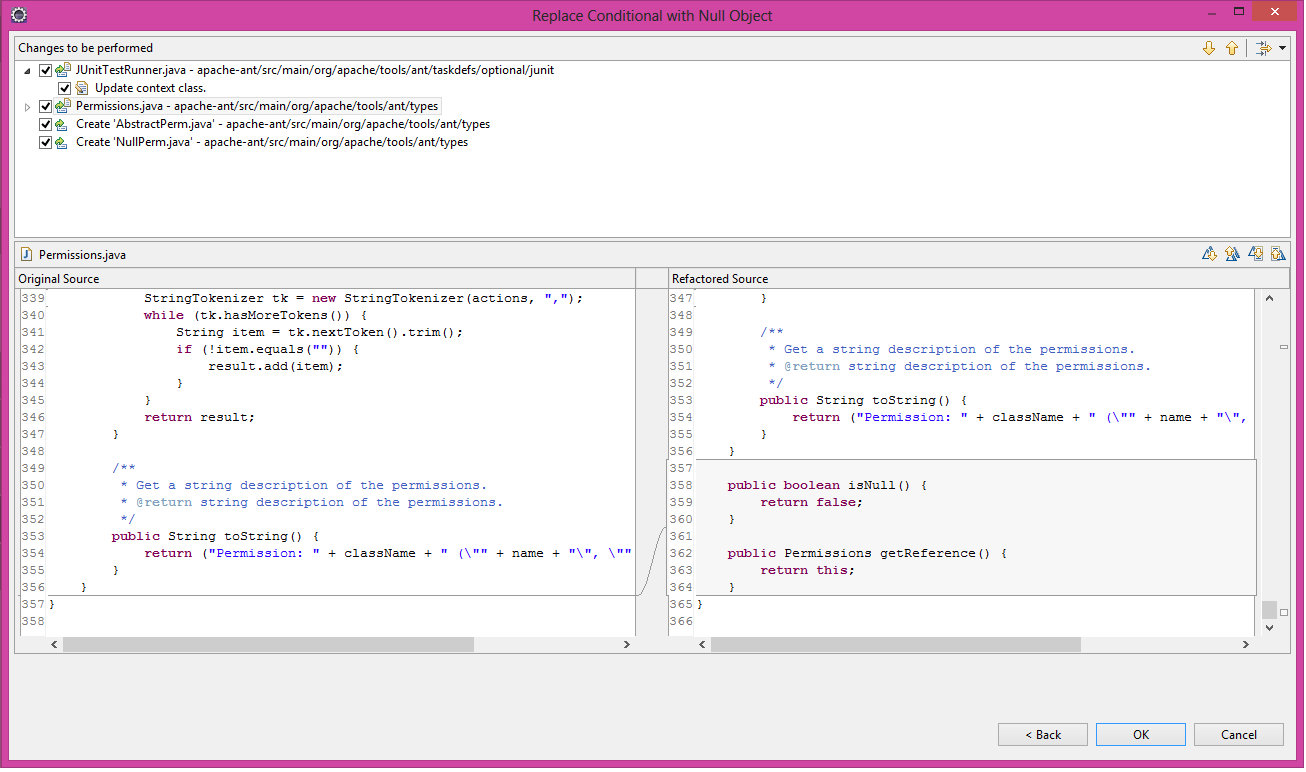This screenshot has height=772, width=1306.
Task: Toggle the 'Update context class.' checkbox
Action: 64,88
